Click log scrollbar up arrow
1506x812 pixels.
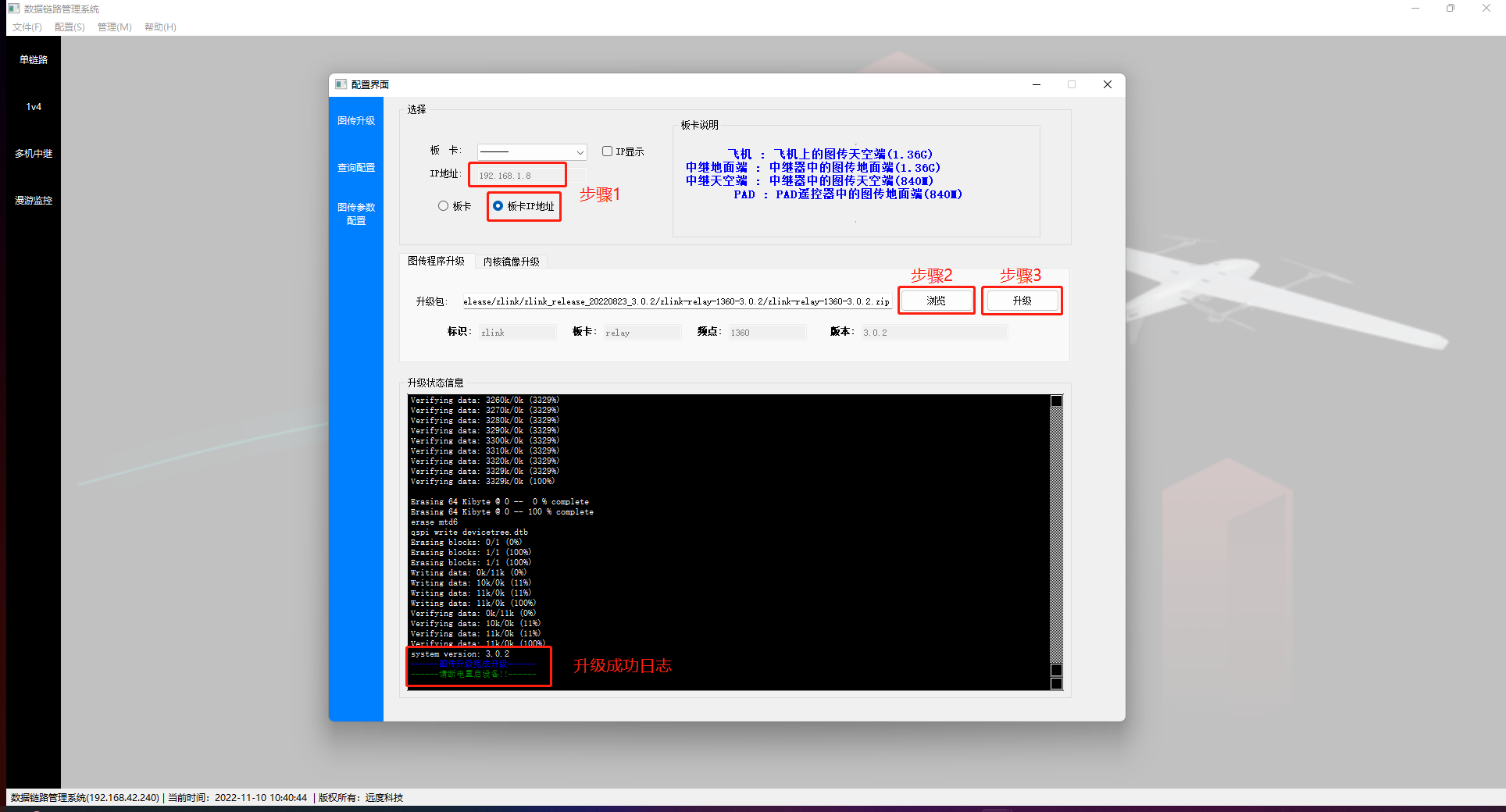click(1056, 401)
